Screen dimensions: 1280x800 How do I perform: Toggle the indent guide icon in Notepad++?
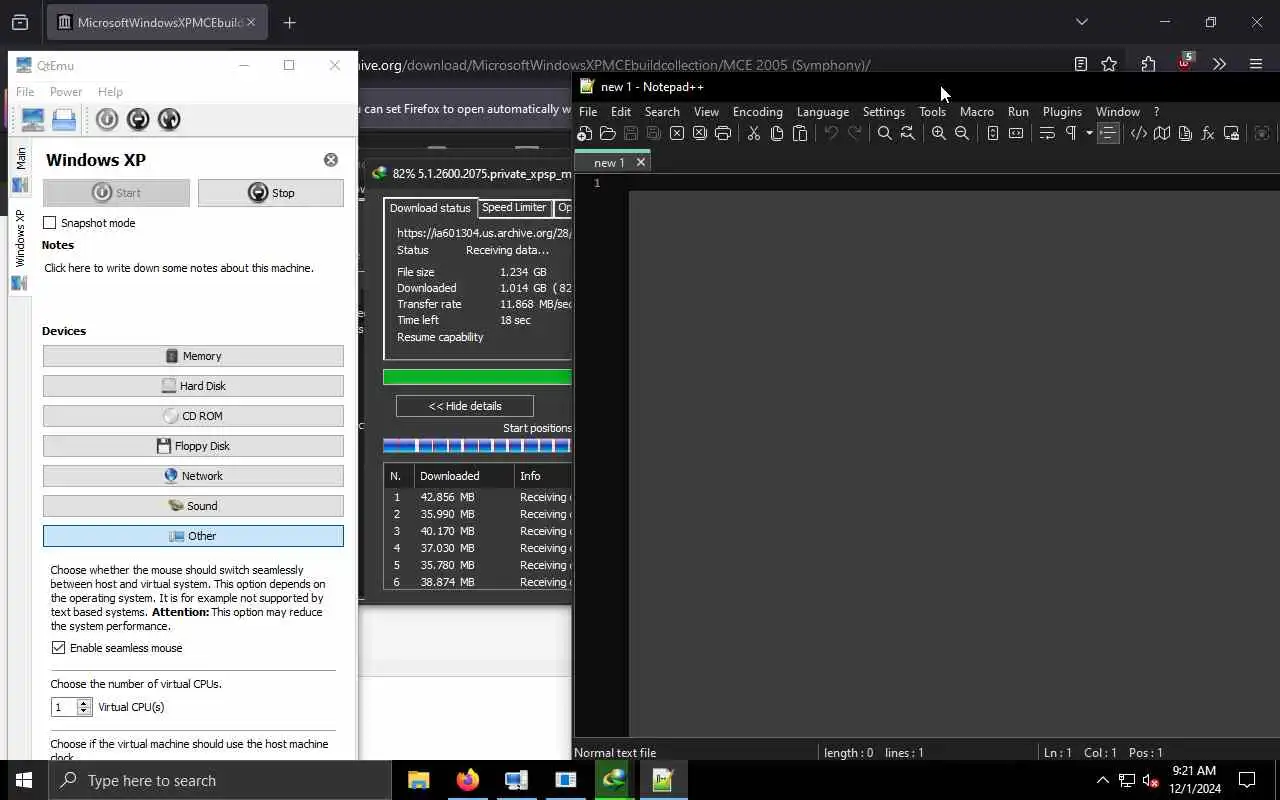point(1108,133)
